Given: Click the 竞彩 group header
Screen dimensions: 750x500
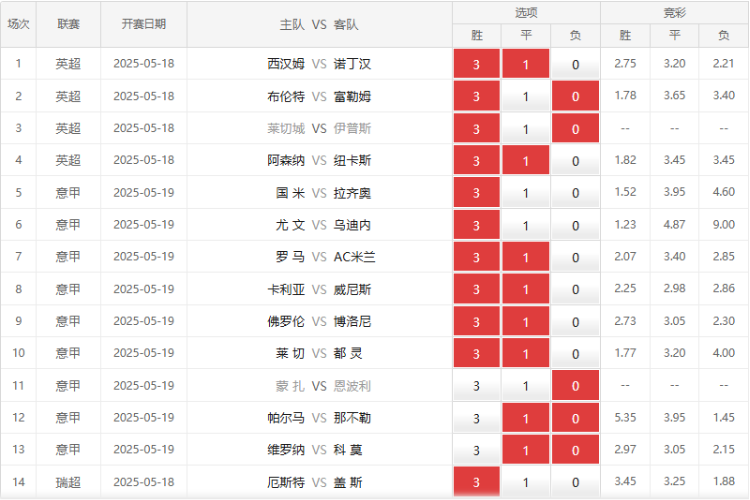Looking at the screenshot, I should (x=675, y=12).
